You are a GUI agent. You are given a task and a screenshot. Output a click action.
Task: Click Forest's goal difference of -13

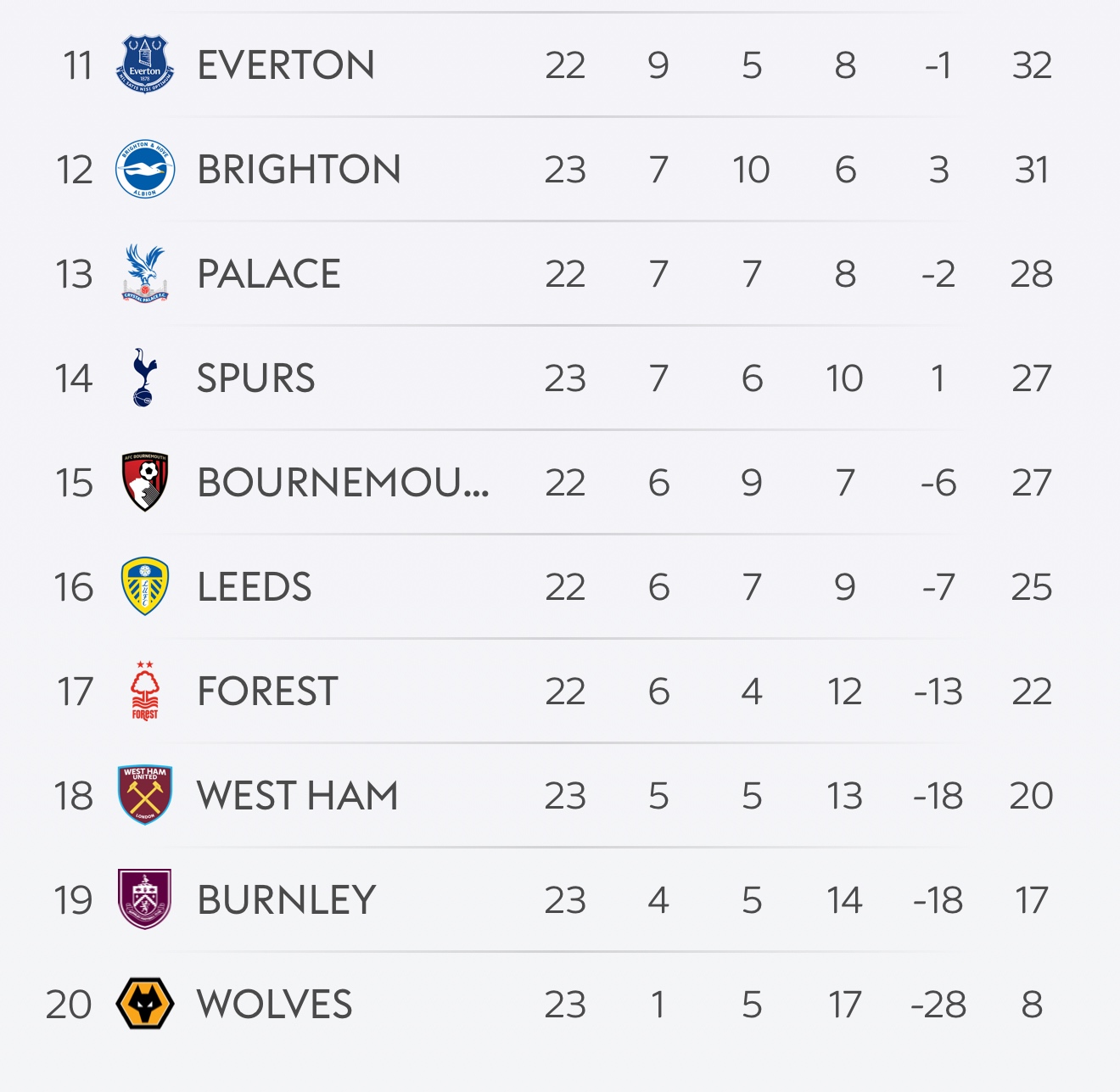[938, 692]
